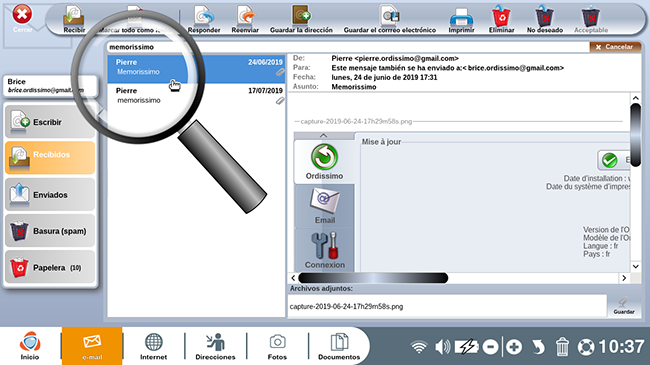Open the Fotos app
Screen dimensions: 650x365
(277, 346)
